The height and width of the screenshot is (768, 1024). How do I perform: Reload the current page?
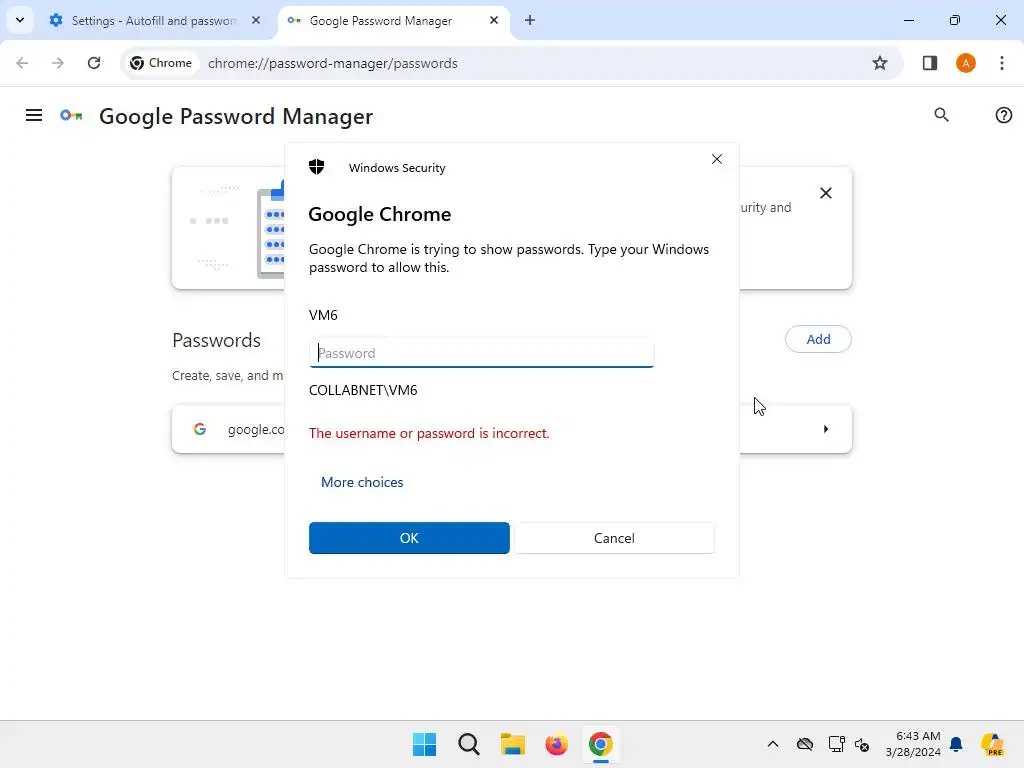coord(94,63)
